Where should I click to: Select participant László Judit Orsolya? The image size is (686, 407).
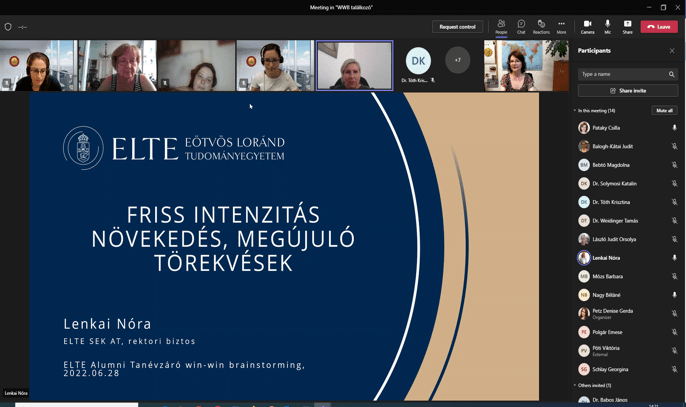point(628,239)
